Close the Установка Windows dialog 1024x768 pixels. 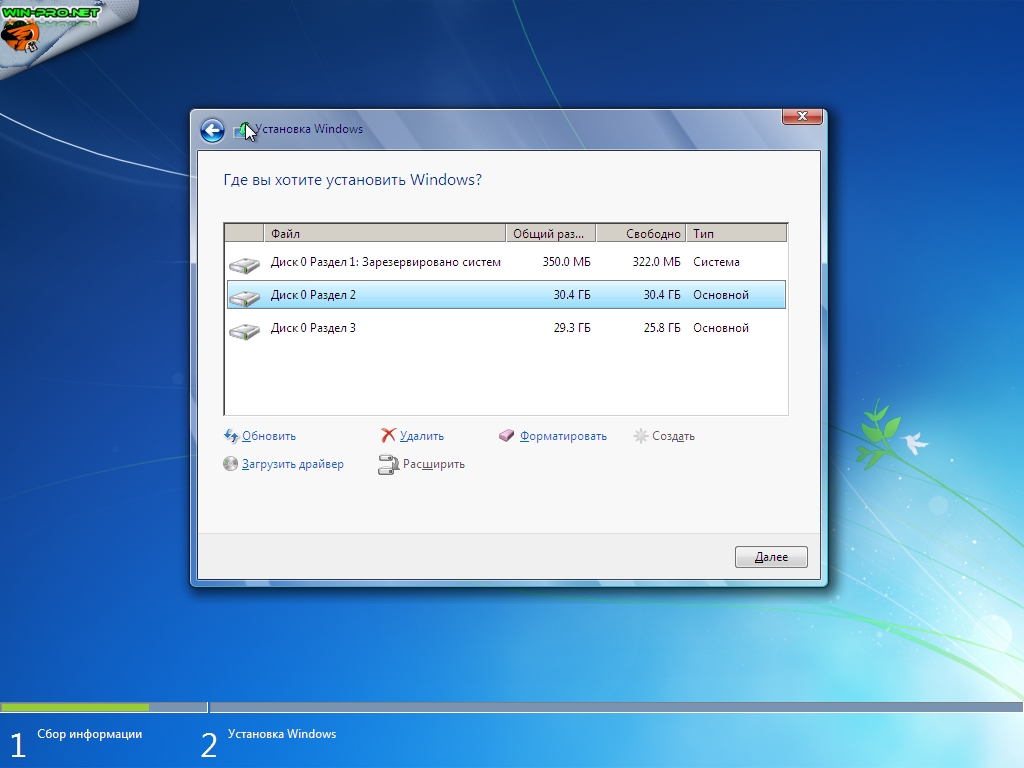pos(803,116)
